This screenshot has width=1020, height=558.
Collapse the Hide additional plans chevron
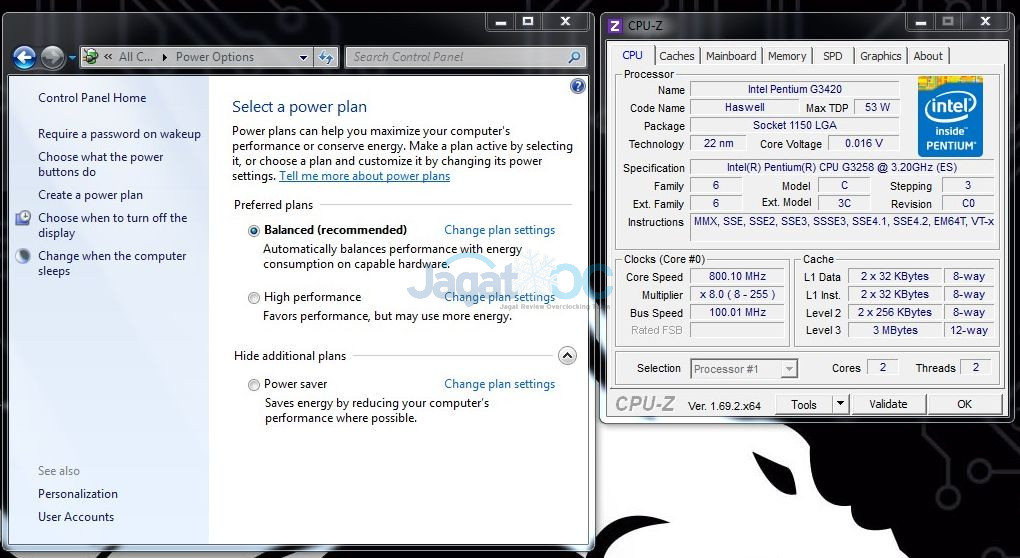[567, 356]
